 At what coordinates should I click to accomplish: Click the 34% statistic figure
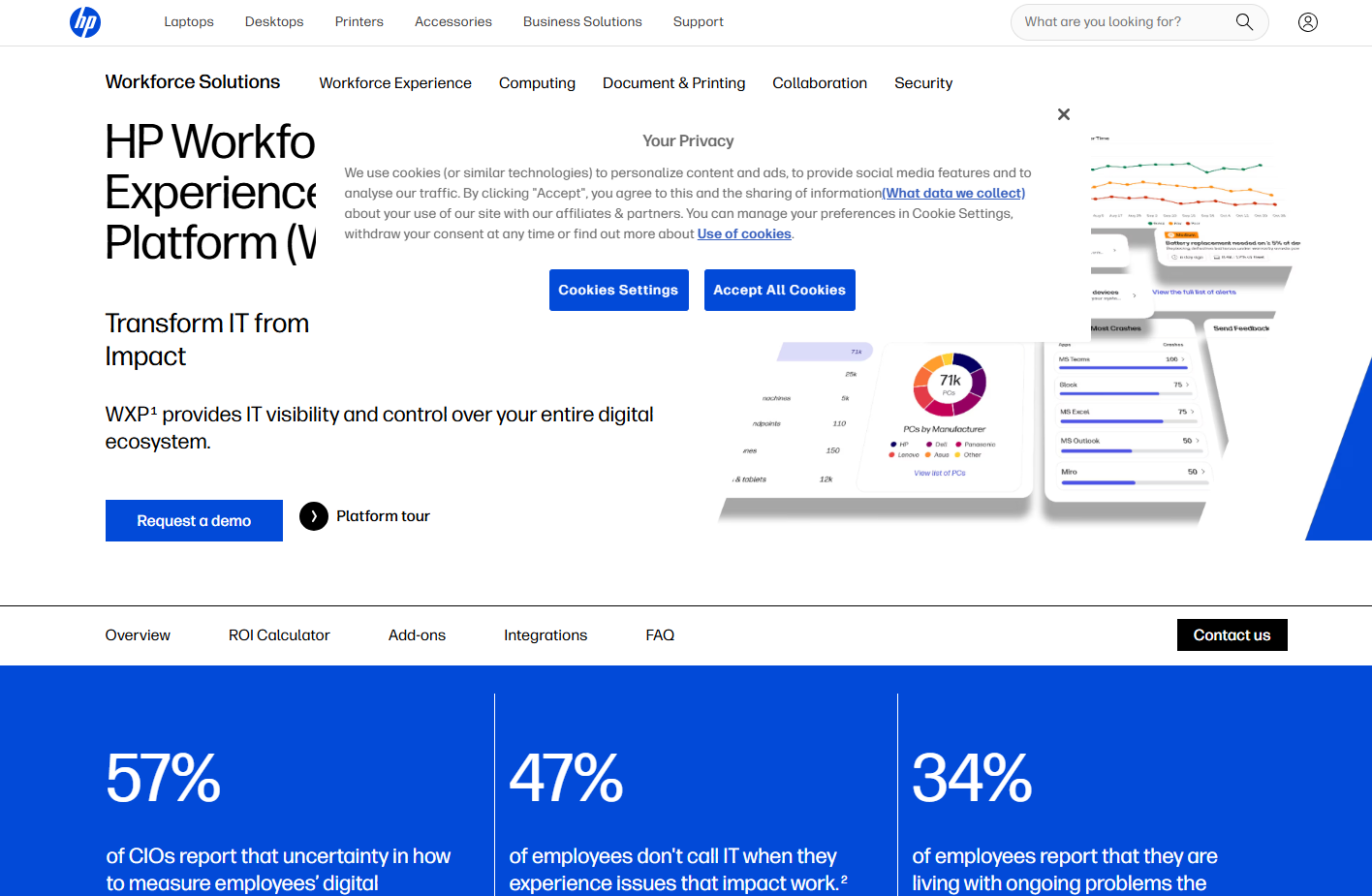pyautogui.click(x=973, y=778)
